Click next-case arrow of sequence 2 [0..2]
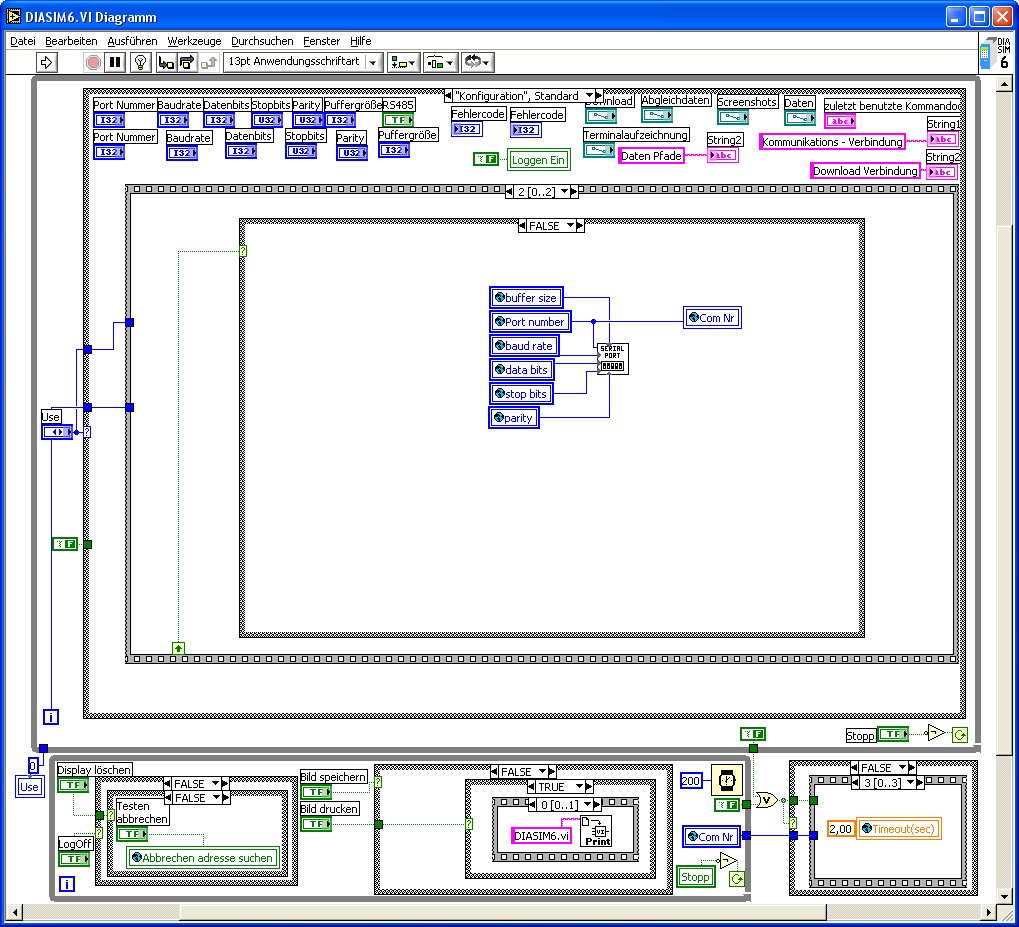Screen dimensions: 1019x927 (x=574, y=191)
